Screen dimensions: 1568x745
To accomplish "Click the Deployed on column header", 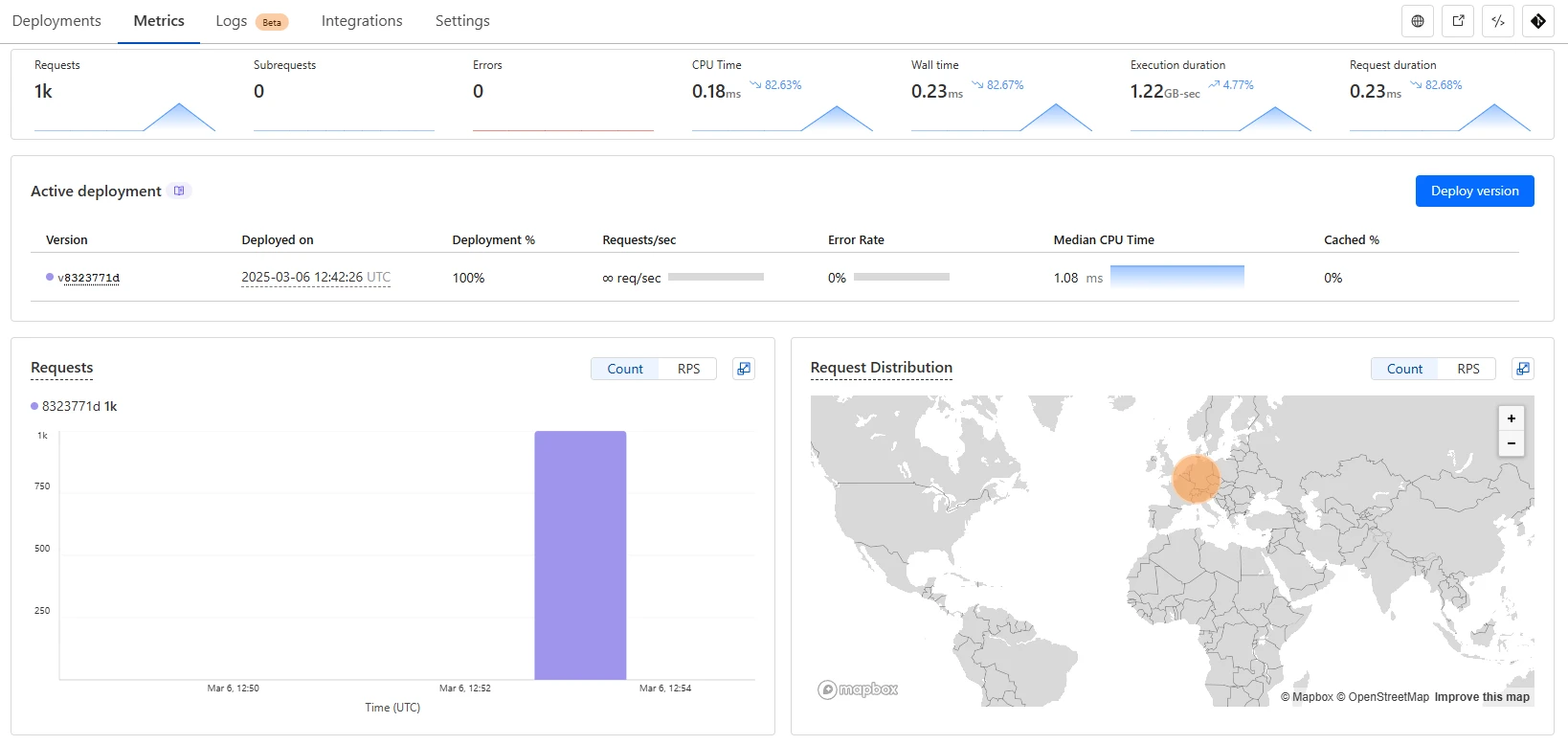I will click(x=278, y=239).
